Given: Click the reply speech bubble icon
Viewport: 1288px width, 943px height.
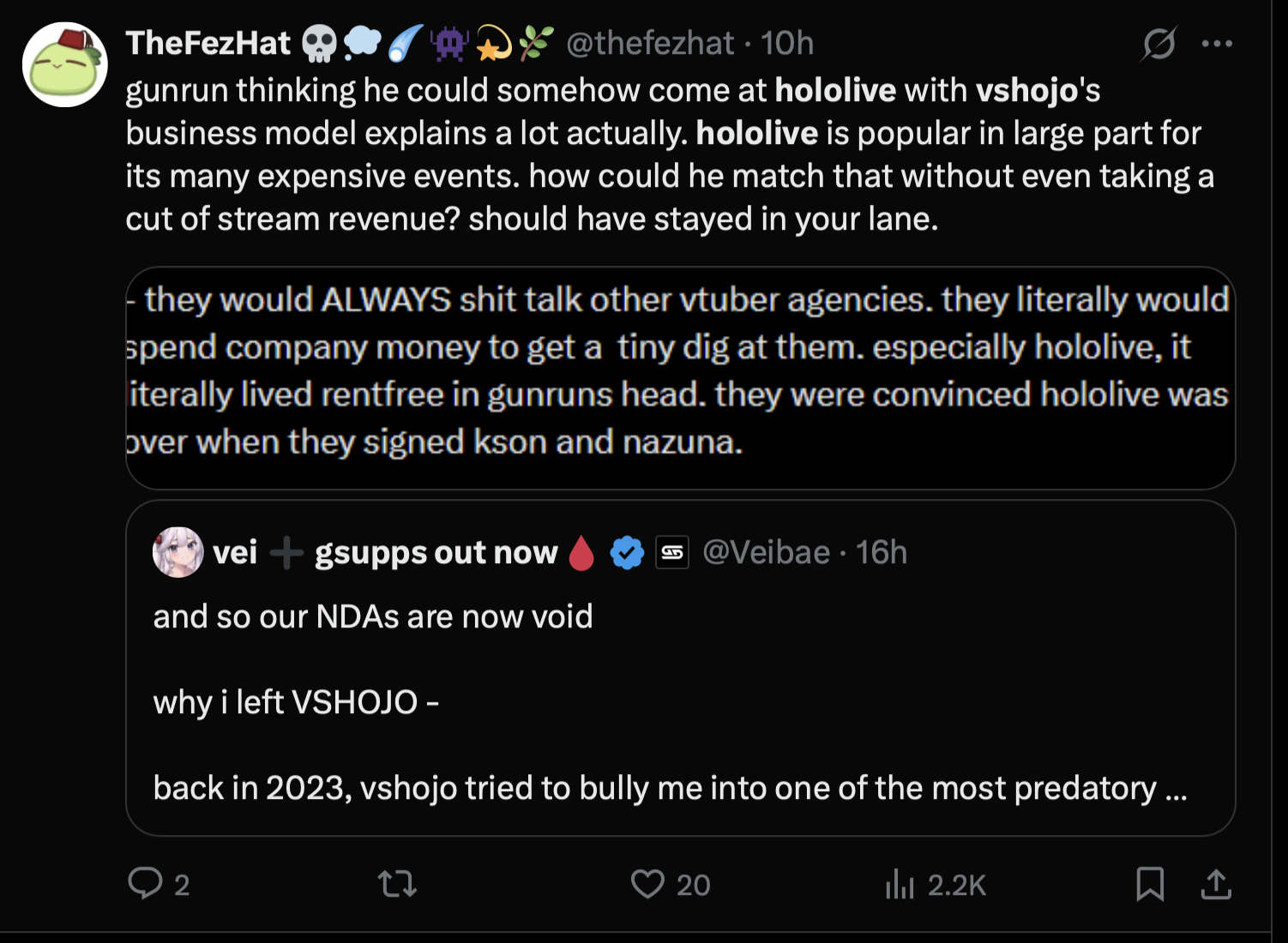Looking at the screenshot, I should [x=145, y=883].
